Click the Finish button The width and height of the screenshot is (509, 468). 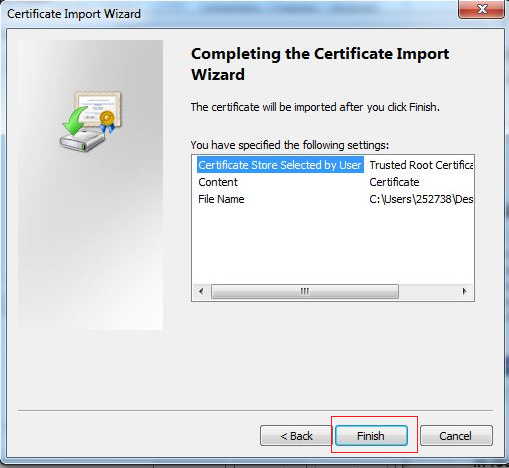(371, 435)
